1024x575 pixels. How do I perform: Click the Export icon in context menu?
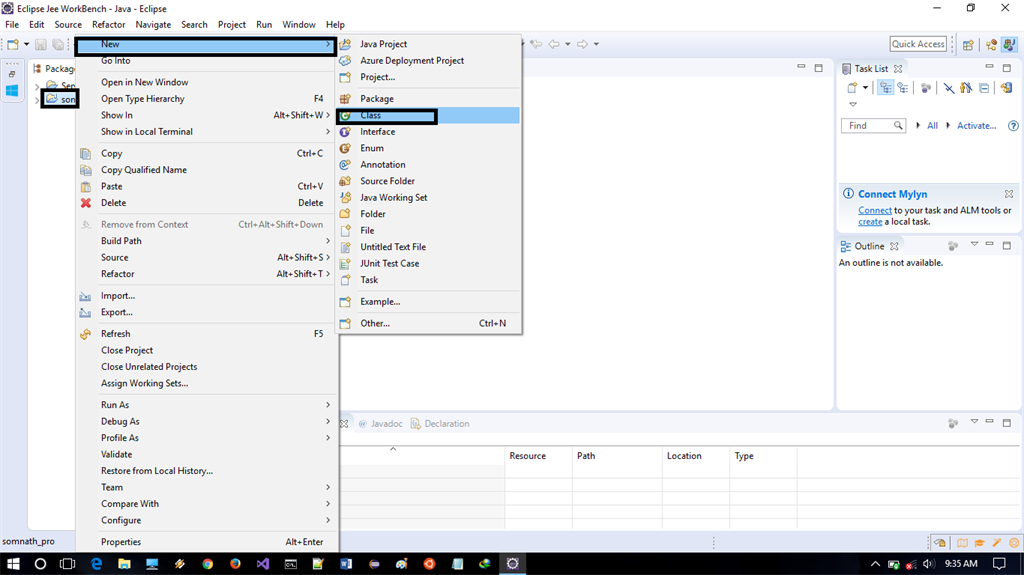click(x=86, y=312)
